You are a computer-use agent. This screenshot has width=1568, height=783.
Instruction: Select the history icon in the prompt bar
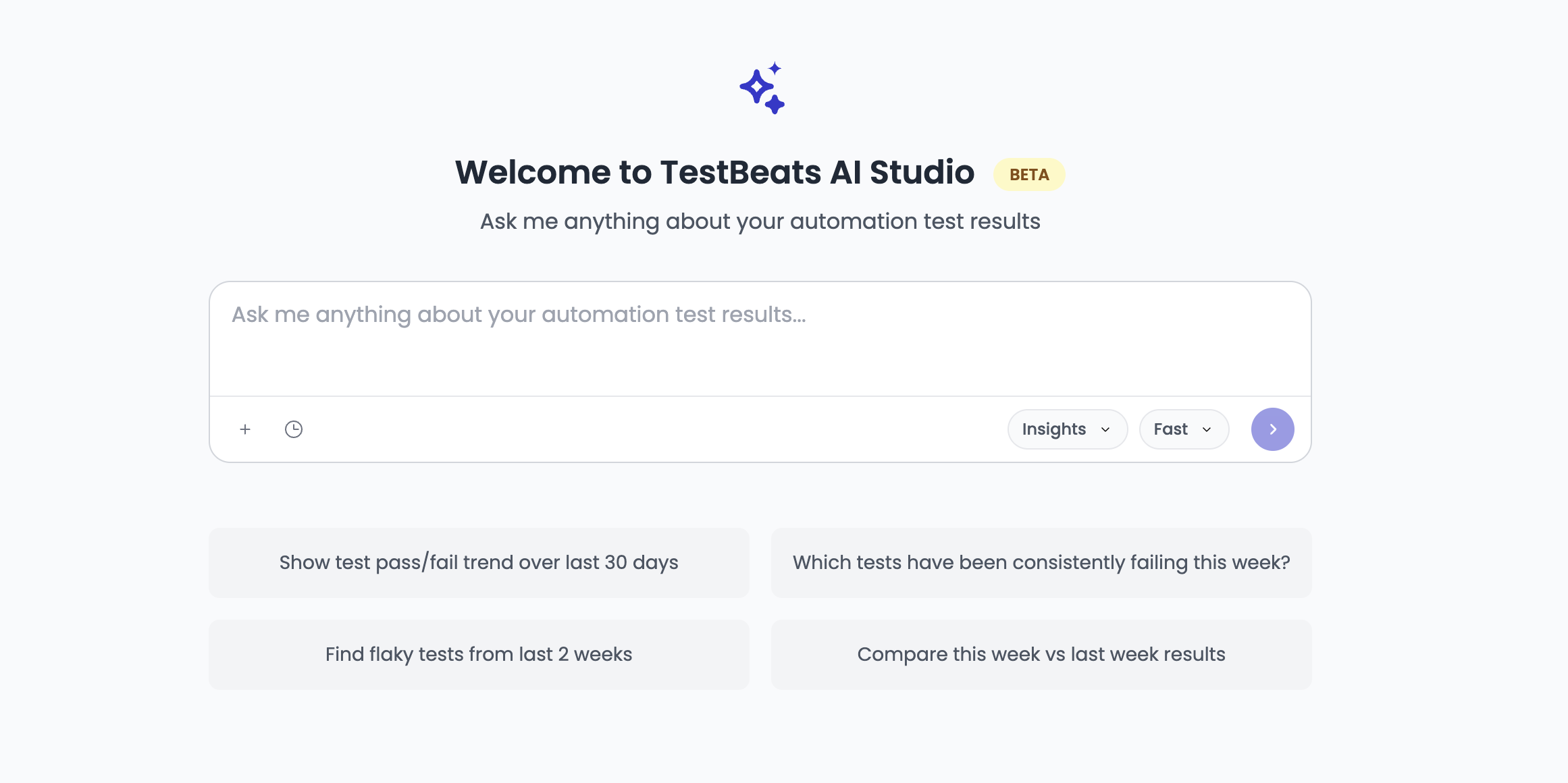(293, 429)
